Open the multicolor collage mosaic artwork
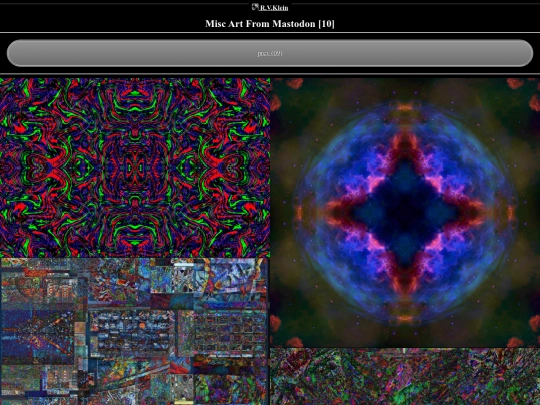The image size is (540, 405). click(134, 331)
